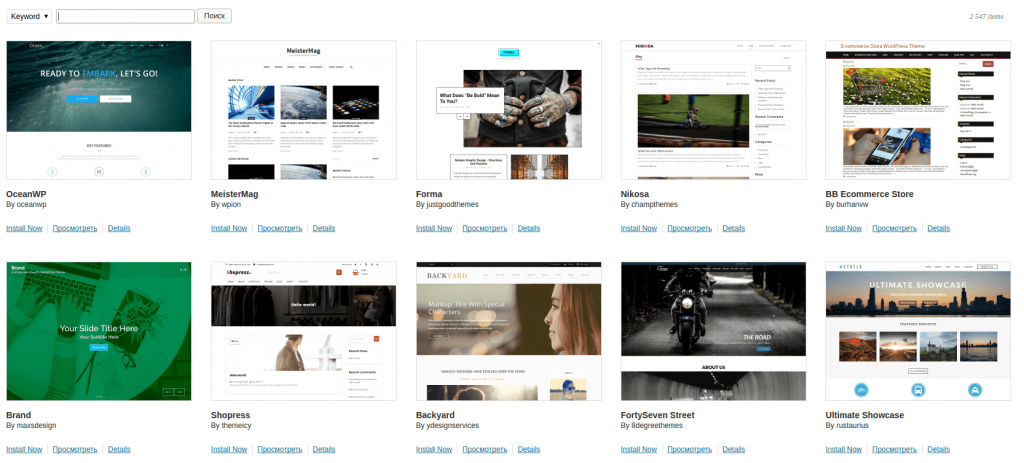
Task: Click author text 'By 8degreethemes'
Action: pyautogui.click(x=652, y=425)
